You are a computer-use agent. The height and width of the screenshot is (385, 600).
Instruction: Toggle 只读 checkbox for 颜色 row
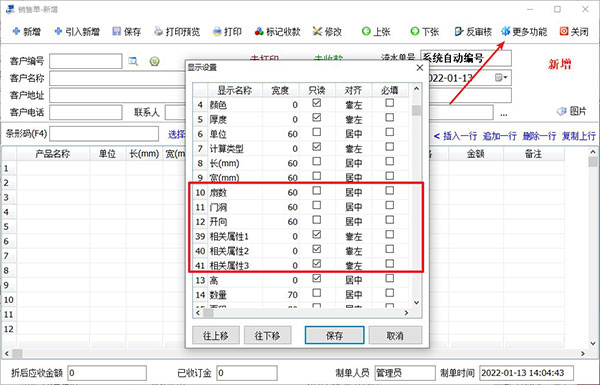click(x=316, y=103)
